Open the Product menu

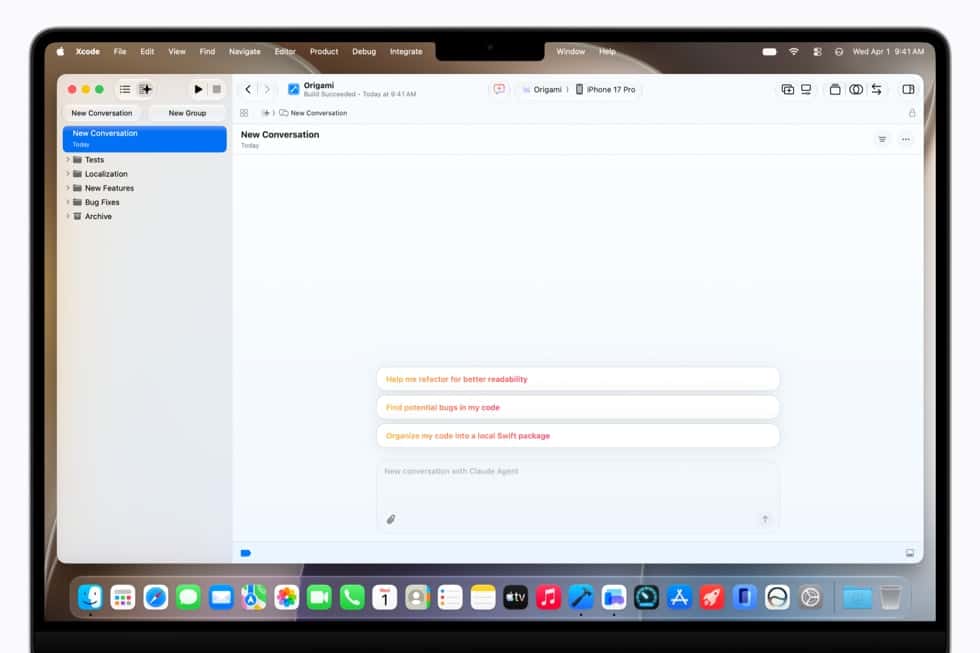pyautogui.click(x=324, y=52)
